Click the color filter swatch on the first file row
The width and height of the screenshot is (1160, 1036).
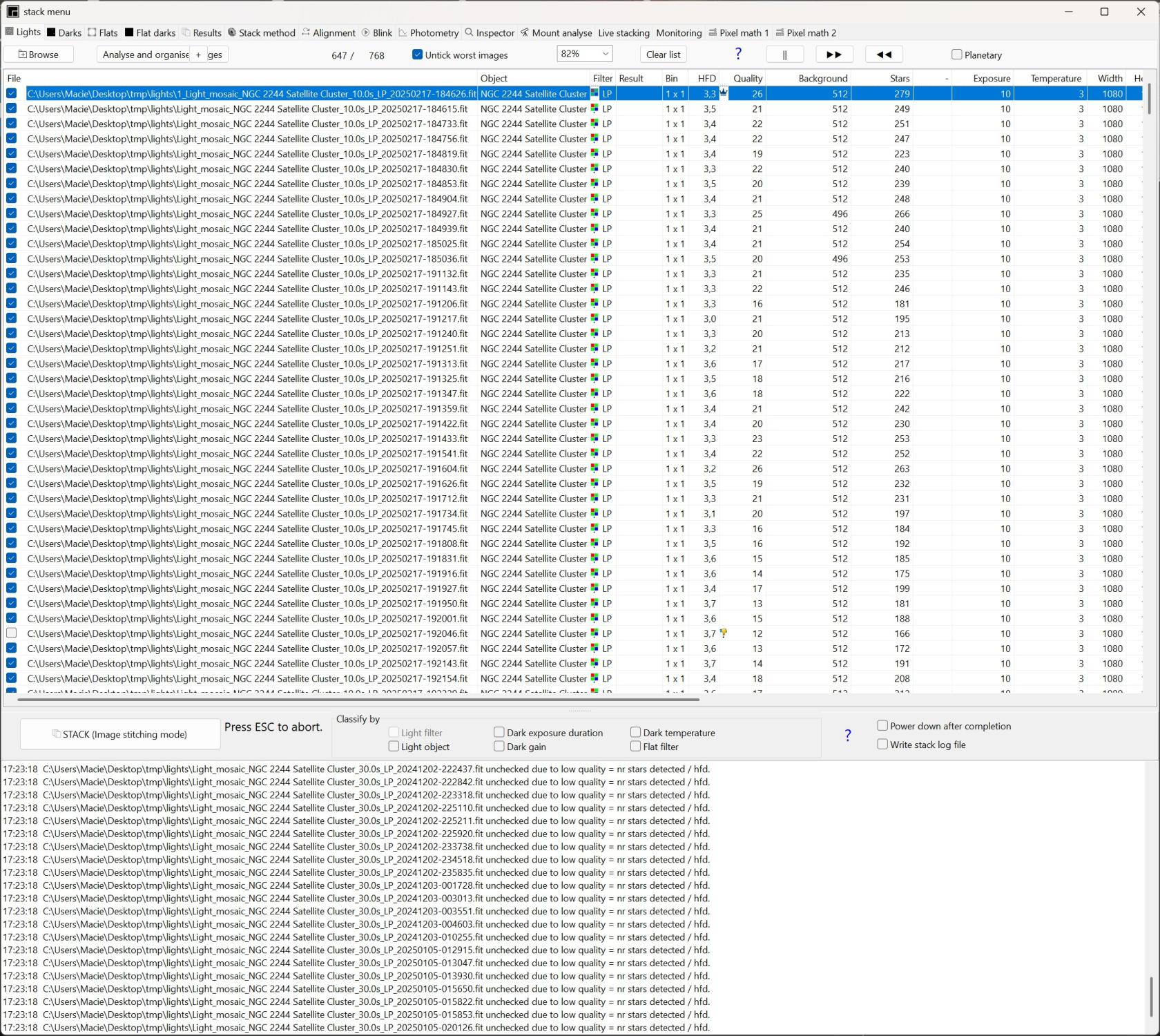click(x=594, y=93)
